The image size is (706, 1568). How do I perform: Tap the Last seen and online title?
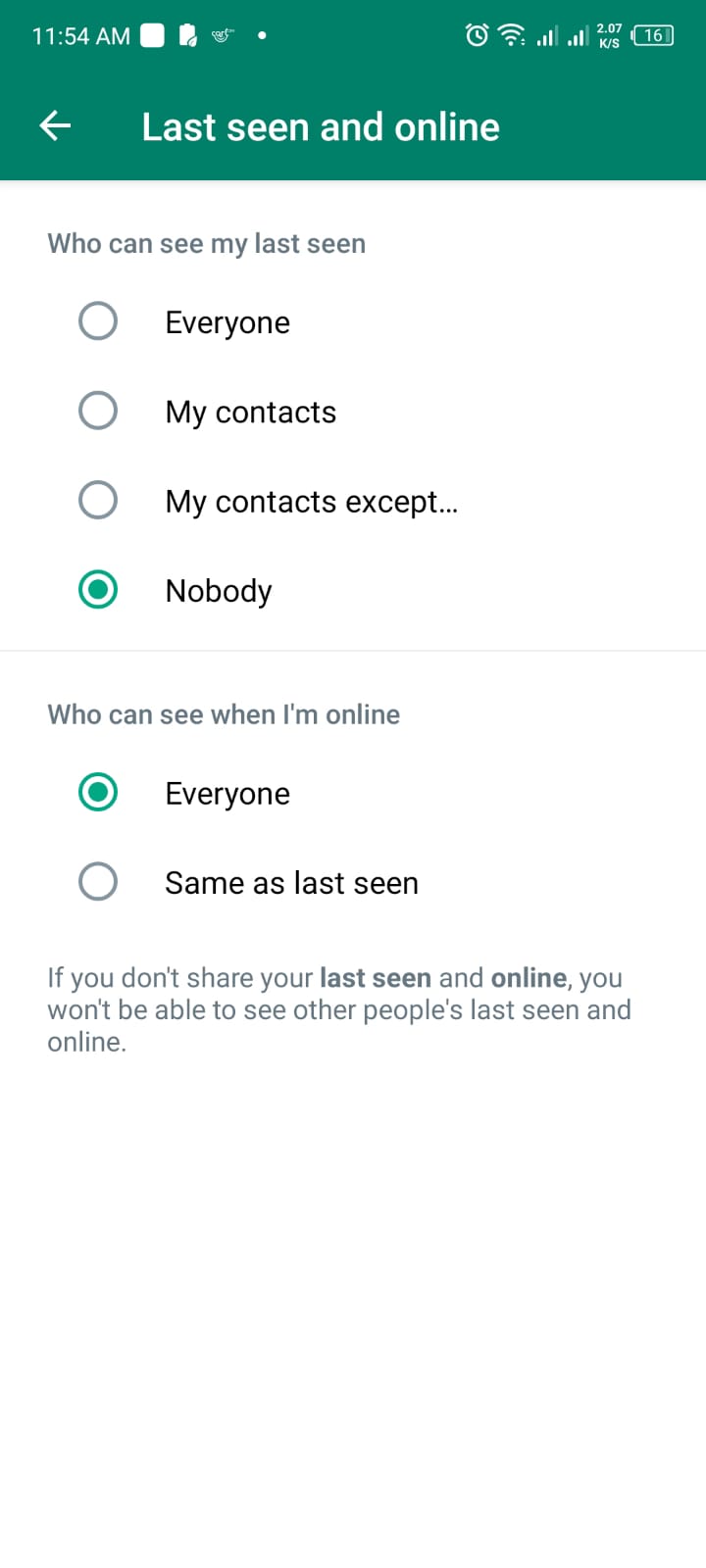(x=320, y=126)
